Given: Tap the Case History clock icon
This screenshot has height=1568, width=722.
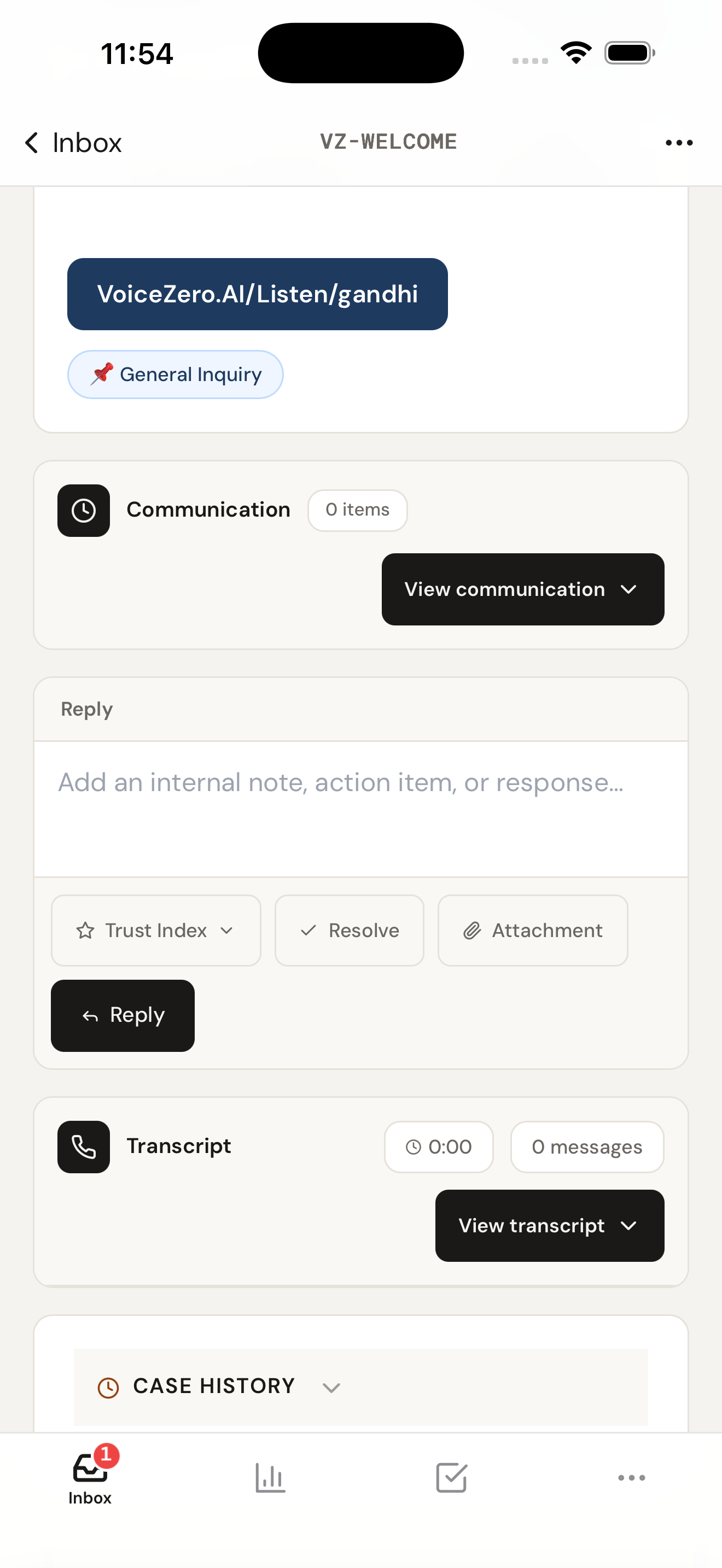Looking at the screenshot, I should (x=108, y=1387).
